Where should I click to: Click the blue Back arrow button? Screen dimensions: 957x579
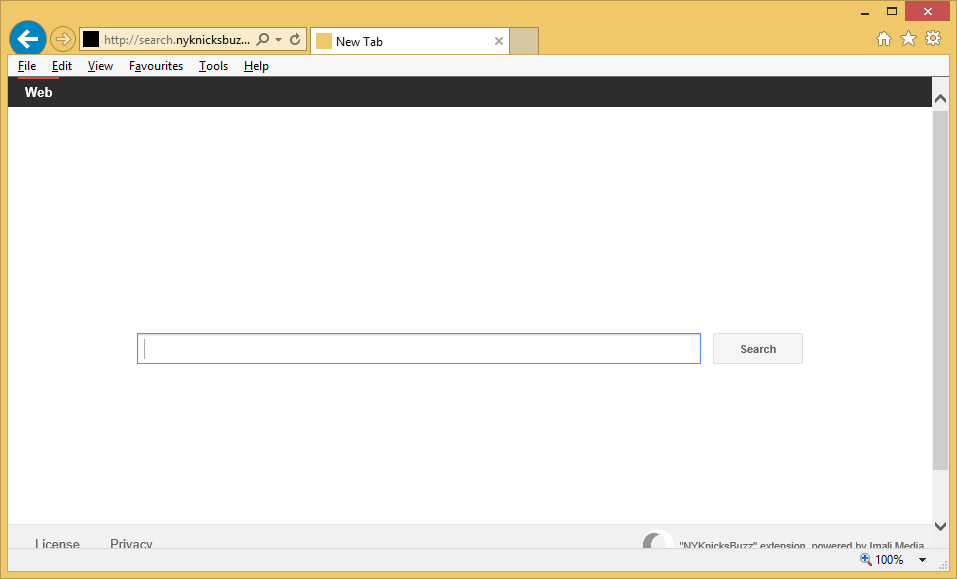(x=28, y=39)
